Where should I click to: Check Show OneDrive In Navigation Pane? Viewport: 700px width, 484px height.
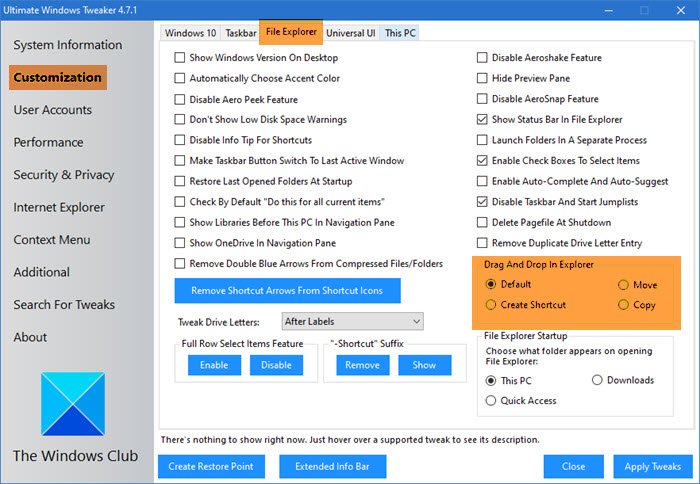179,243
